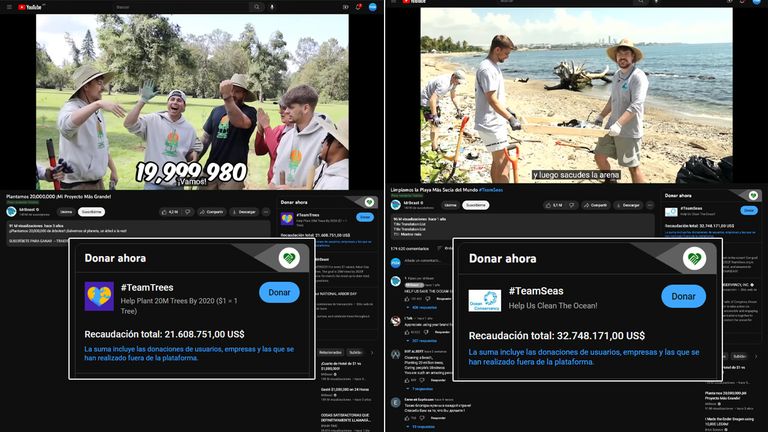This screenshot has height=432, width=768.
Task: Play the beach cleanup video in right window
Action: pyautogui.click(x=576, y=96)
